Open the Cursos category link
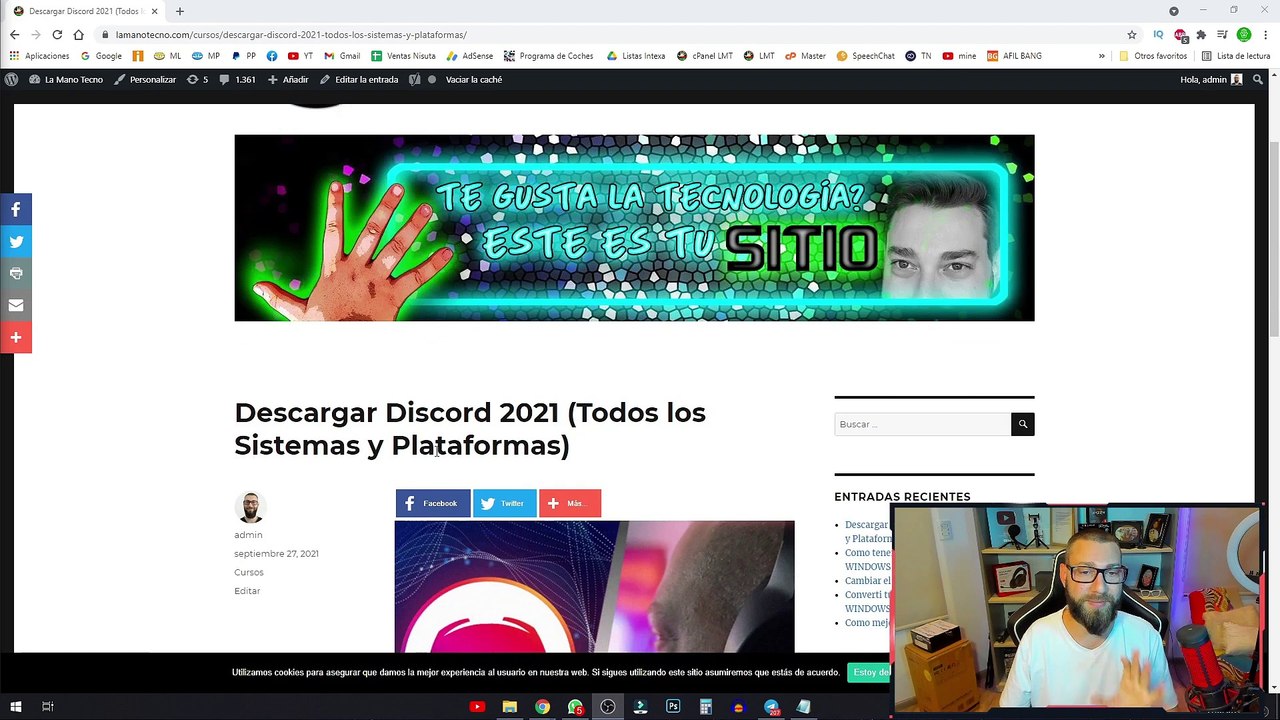The width and height of the screenshot is (1280, 720). pos(249,573)
